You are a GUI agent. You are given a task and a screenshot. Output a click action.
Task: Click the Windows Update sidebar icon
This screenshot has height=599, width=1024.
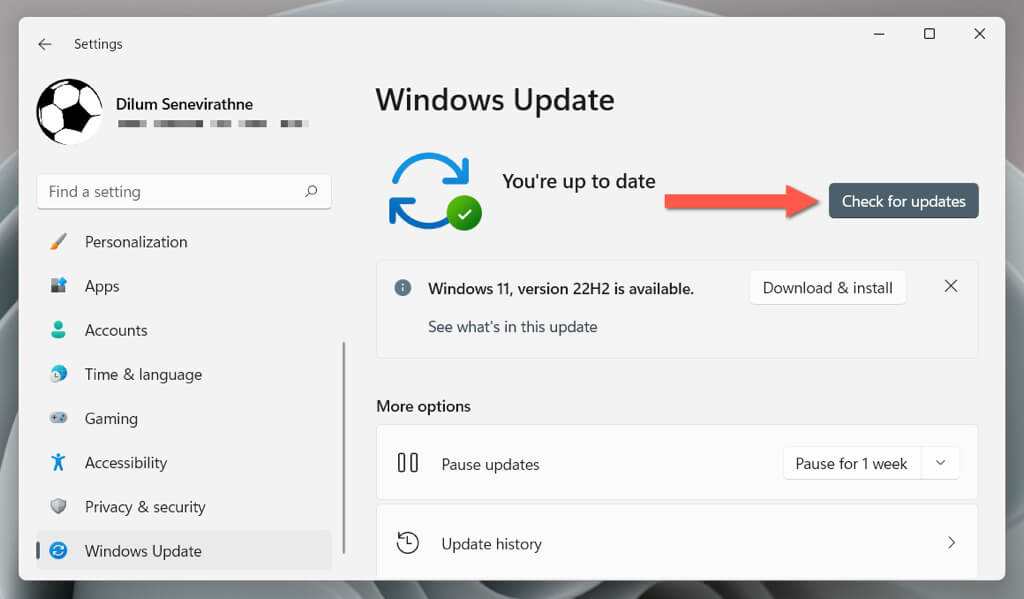tap(58, 551)
